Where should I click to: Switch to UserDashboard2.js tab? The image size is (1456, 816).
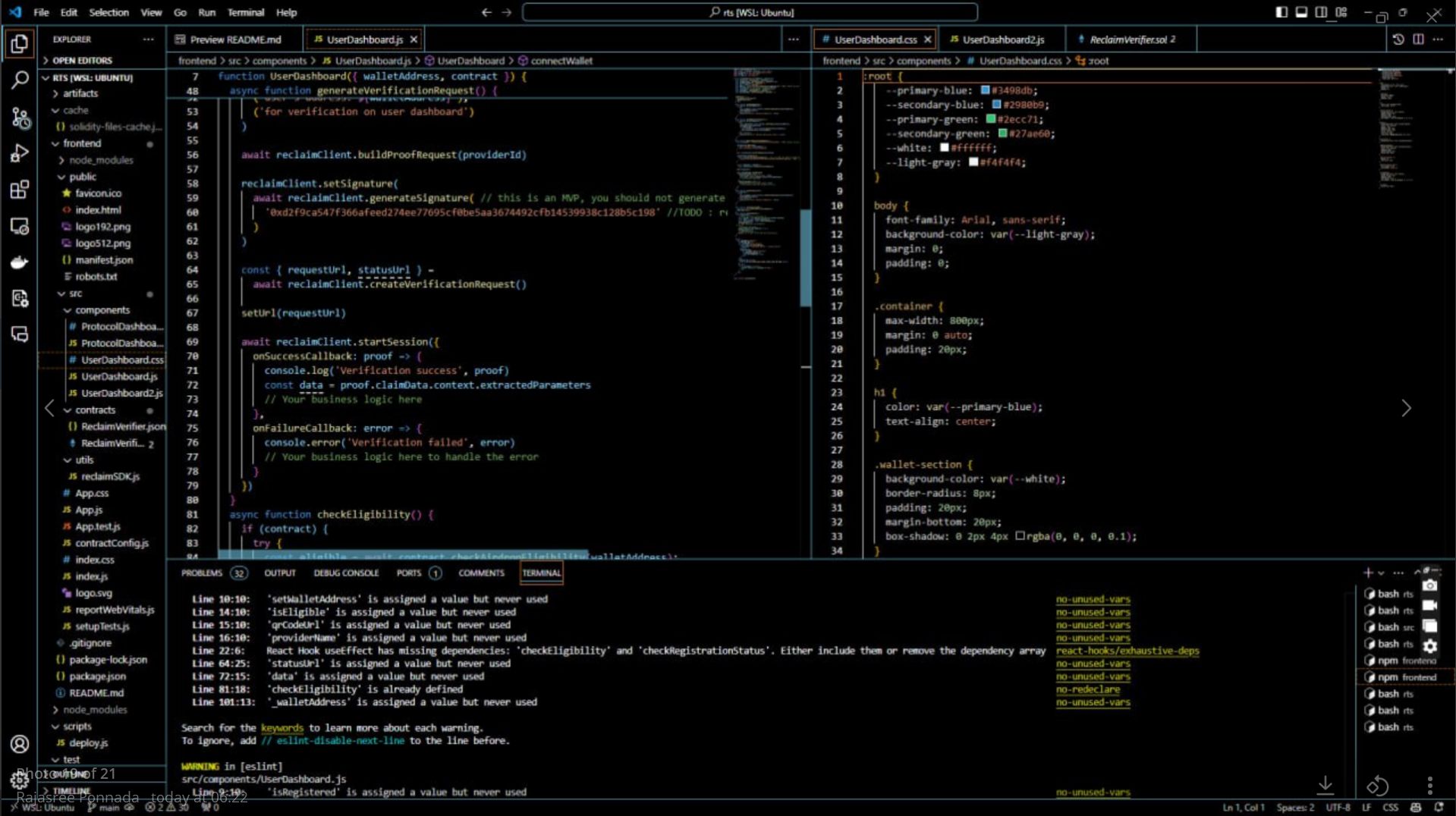pyautogui.click(x=1003, y=39)
